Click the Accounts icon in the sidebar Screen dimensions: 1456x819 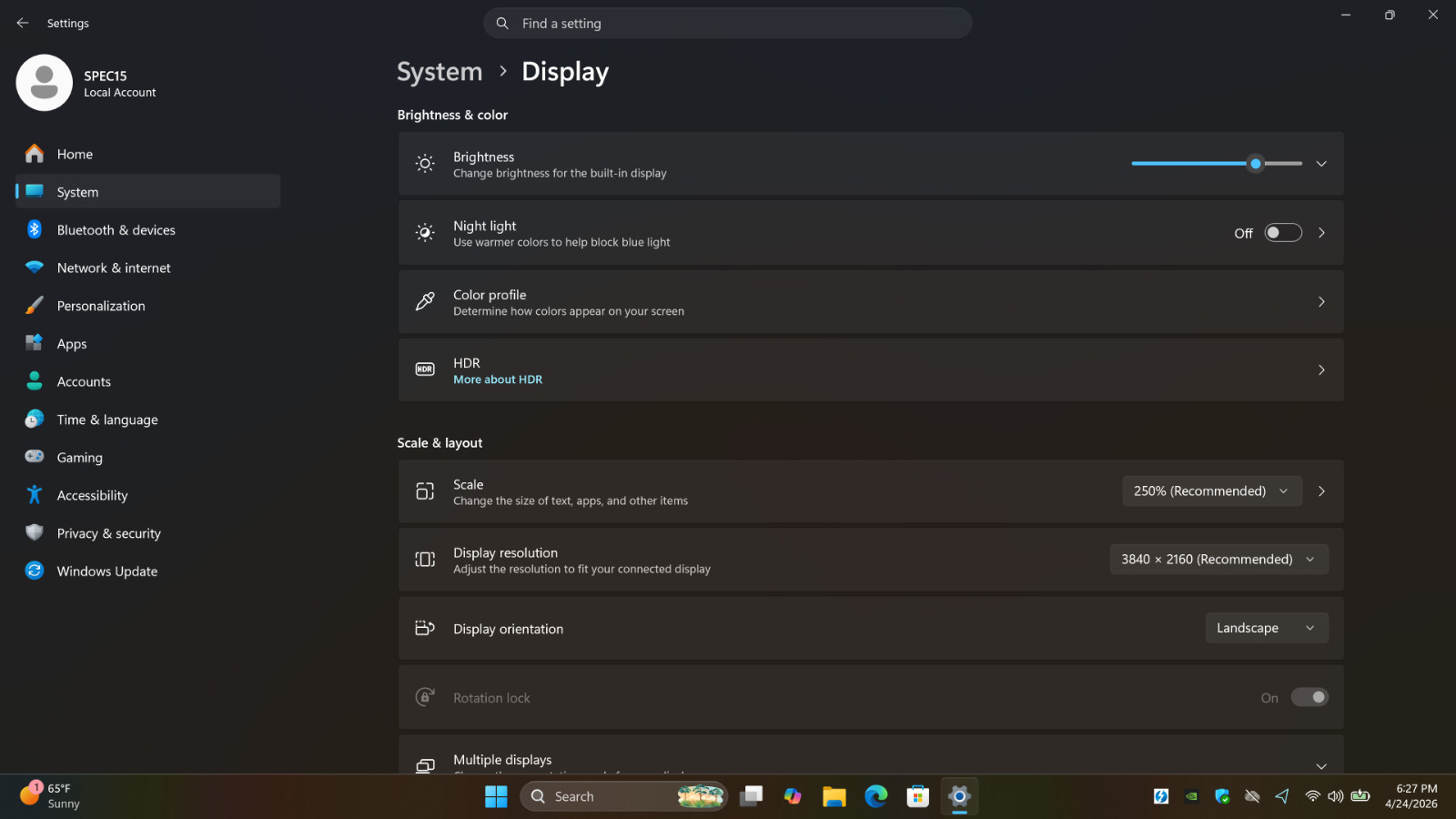click(35, 381)
